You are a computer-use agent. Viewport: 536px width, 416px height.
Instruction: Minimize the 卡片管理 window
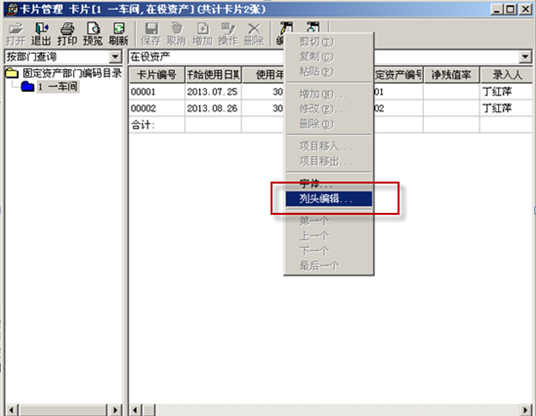pyautogui.click(x=497, y=9)
